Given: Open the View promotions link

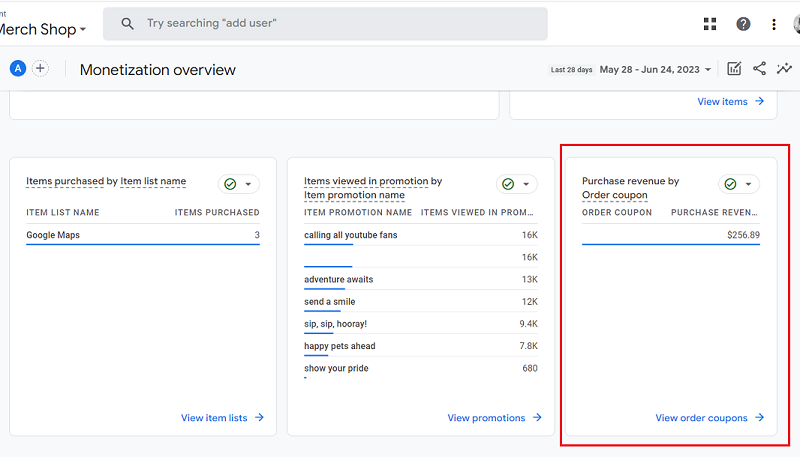Looking at the screenshot, I should 486,418.
